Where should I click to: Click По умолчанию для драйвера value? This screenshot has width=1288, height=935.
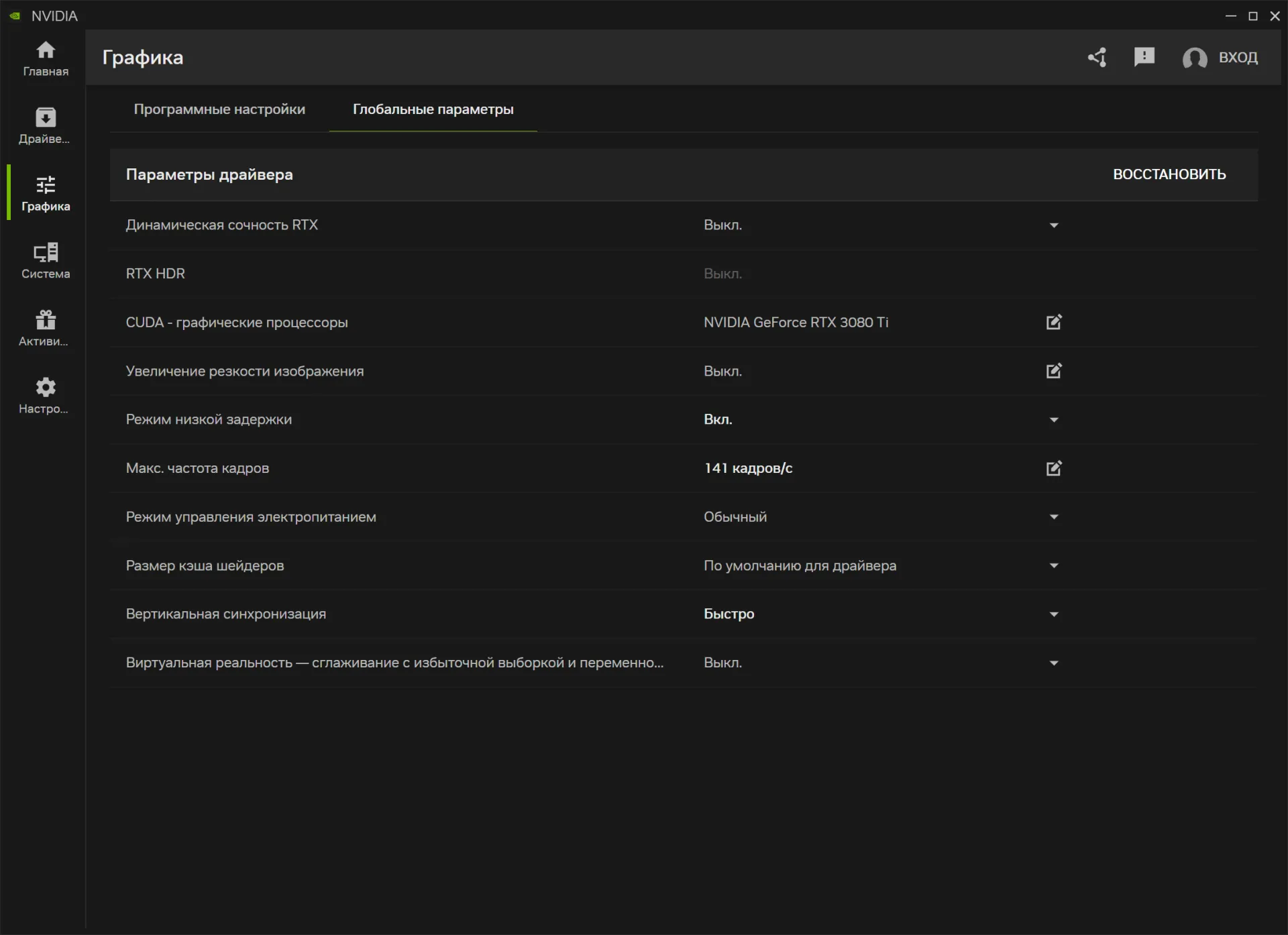(x=800, y=566)
